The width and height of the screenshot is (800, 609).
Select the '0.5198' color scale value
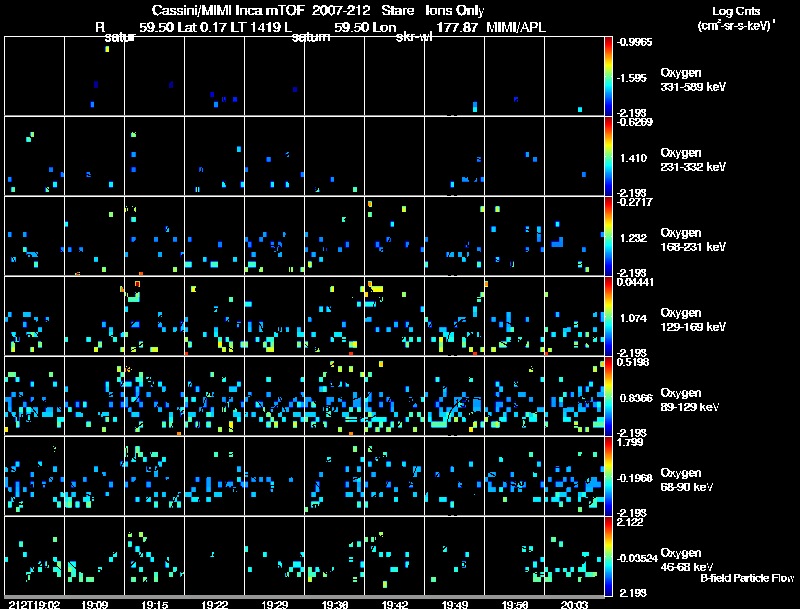pos(633,362)
